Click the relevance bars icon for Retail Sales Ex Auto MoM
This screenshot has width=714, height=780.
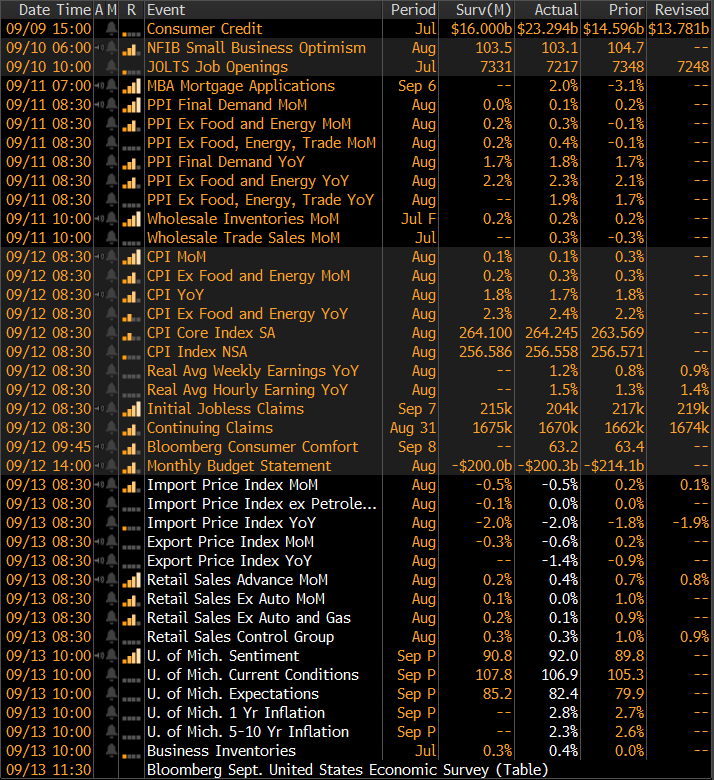click(131, 599)
